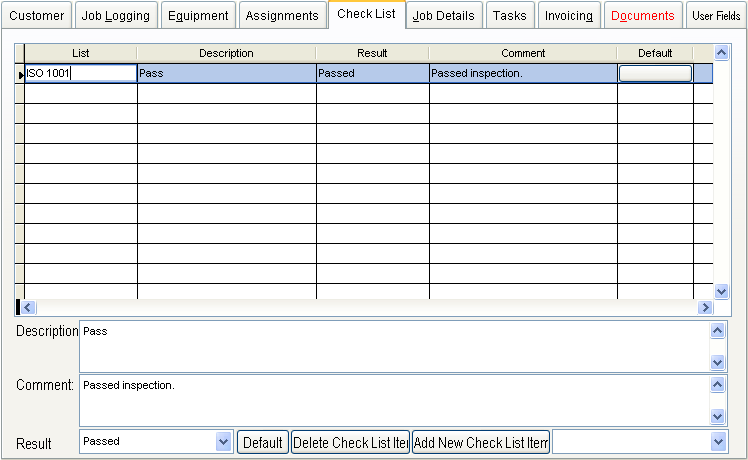Click the Default button below the grid
The height and width of the screenshot is (460, 748).
pos(263,442)
